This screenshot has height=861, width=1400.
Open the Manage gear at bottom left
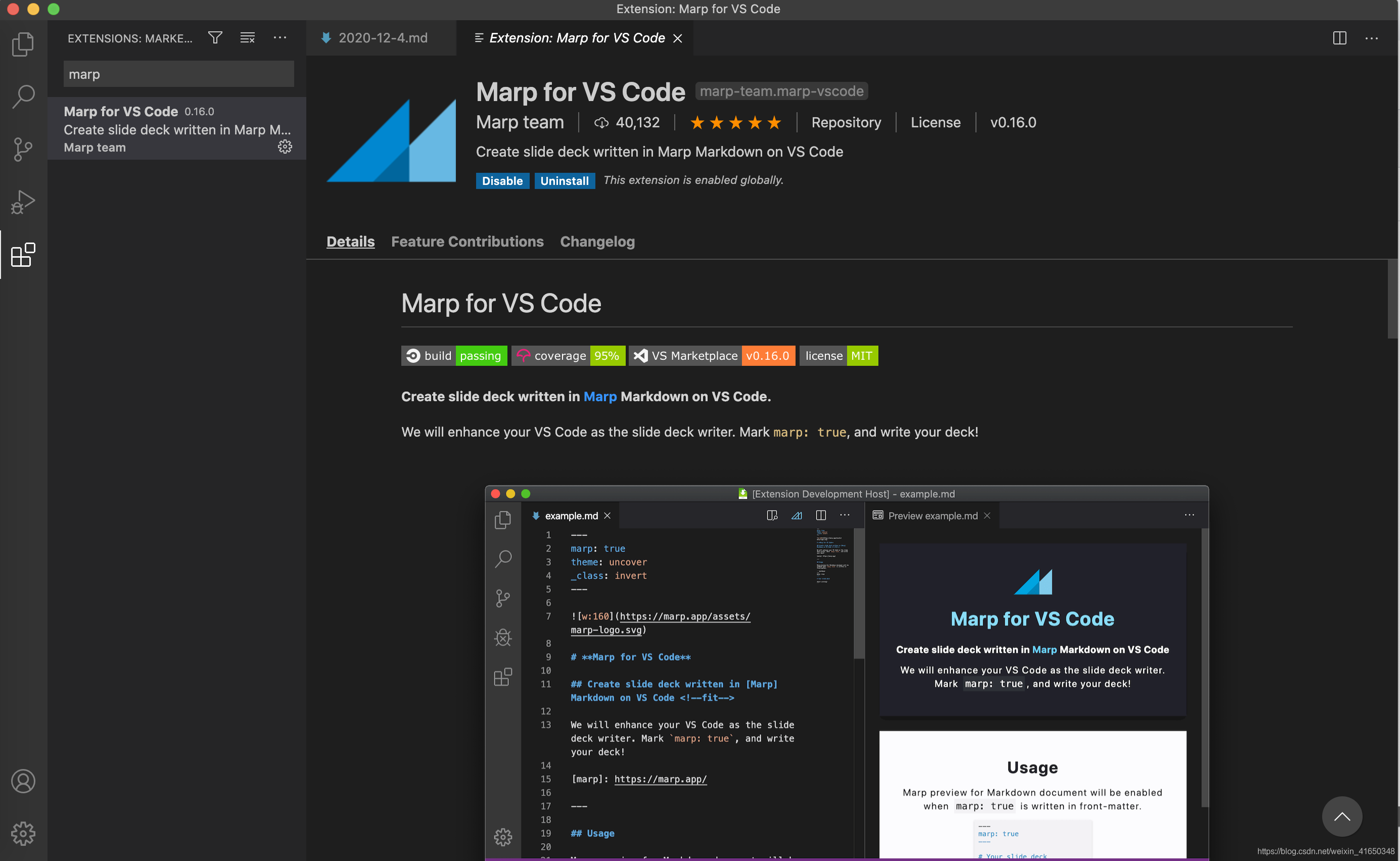point(23,834)
